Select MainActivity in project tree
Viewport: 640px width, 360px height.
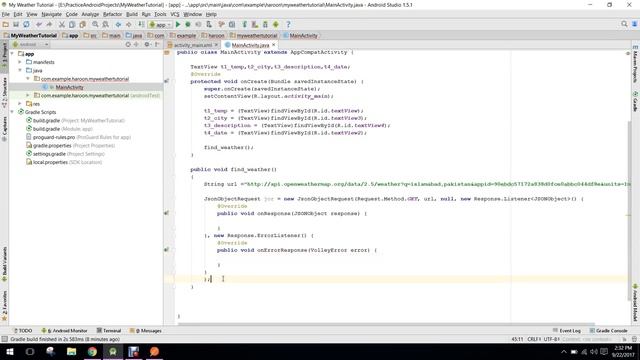[69, 87]
